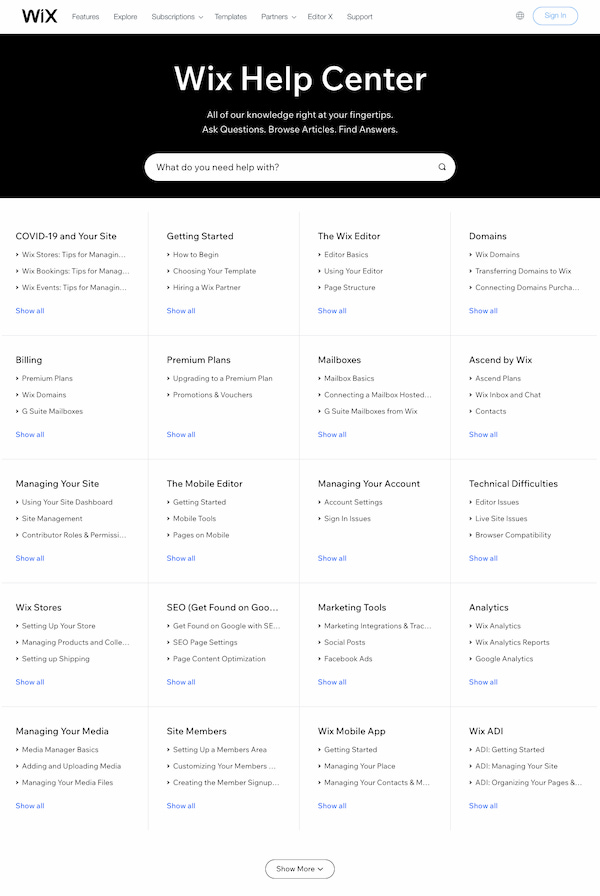View the Google Analytics help topic
The width and height of the screenshot is (600, 896).
(504, 659)
